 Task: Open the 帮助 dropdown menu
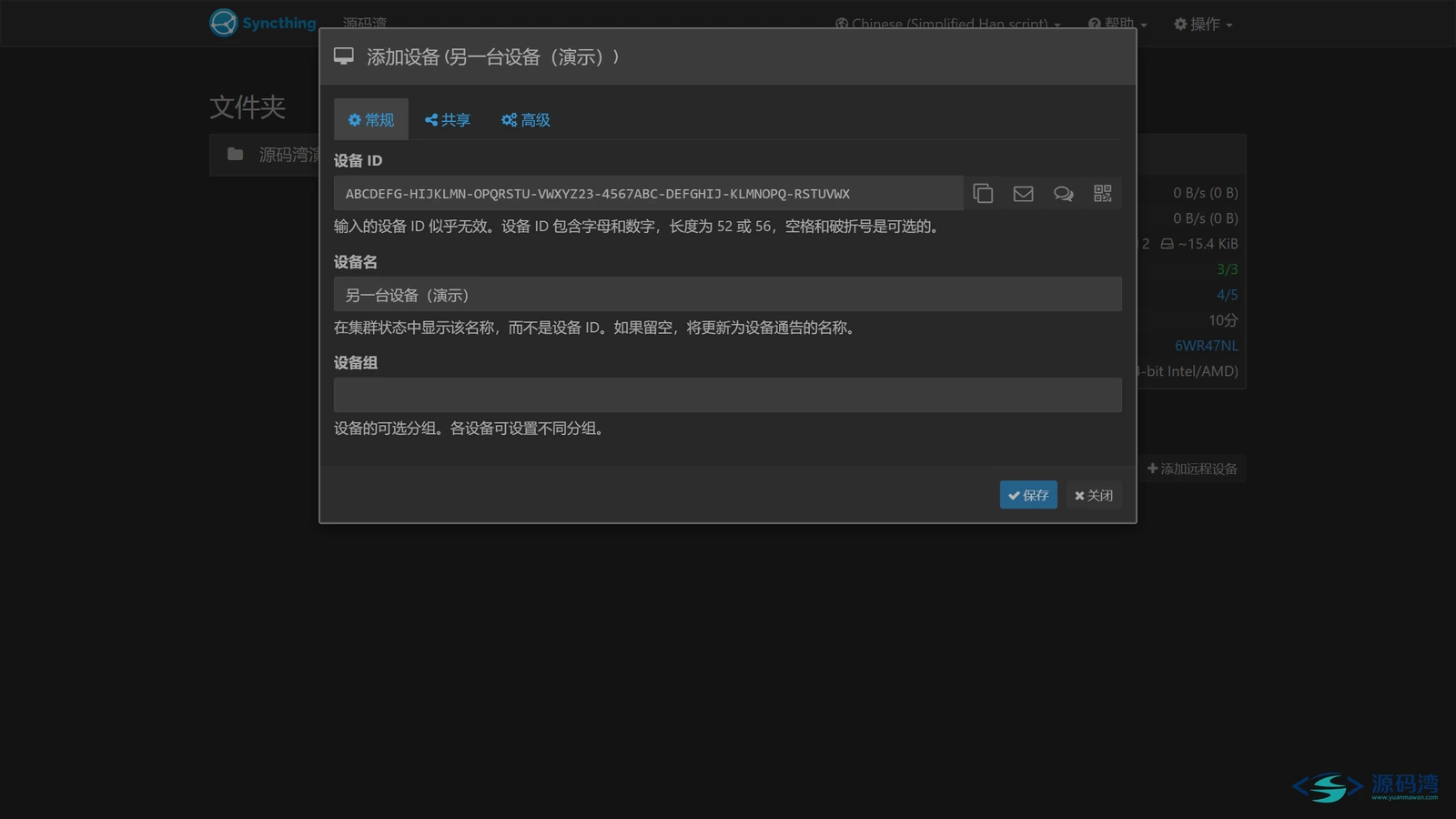(x=1117, y=24)
